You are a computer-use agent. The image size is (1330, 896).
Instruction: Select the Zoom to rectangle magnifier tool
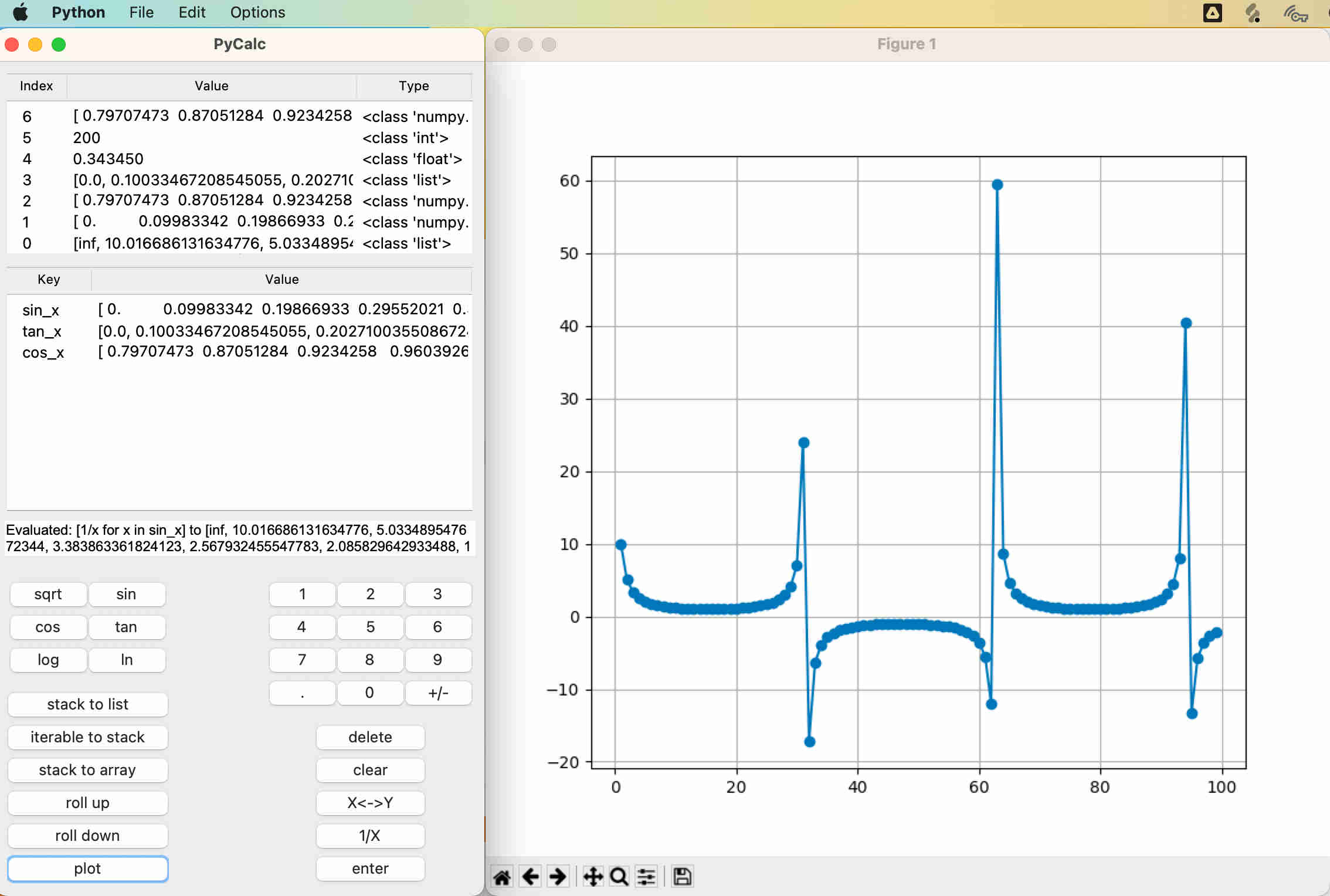pyautogui.click(x=619, y=877)
